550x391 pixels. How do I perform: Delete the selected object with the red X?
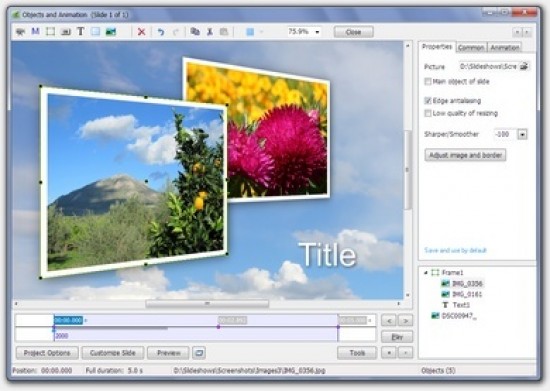point(141,32)
